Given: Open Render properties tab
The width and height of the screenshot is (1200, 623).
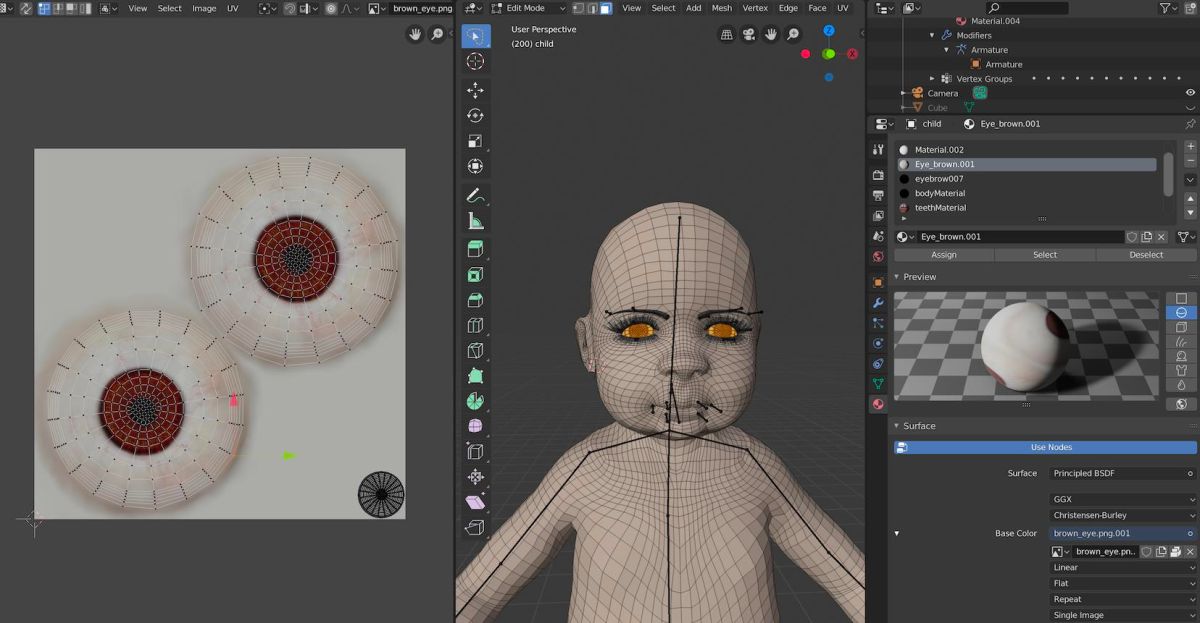Looking at the screenshot, I should (x=878, y=175).
